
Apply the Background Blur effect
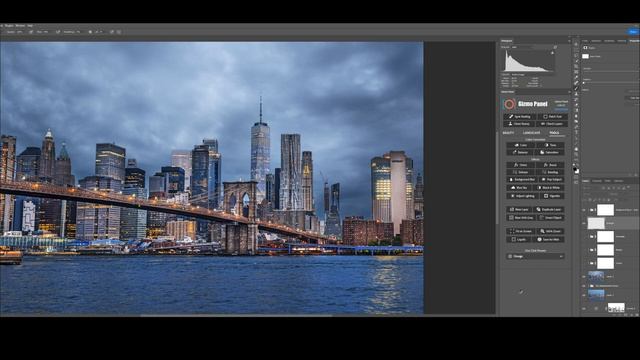(522, 180)
